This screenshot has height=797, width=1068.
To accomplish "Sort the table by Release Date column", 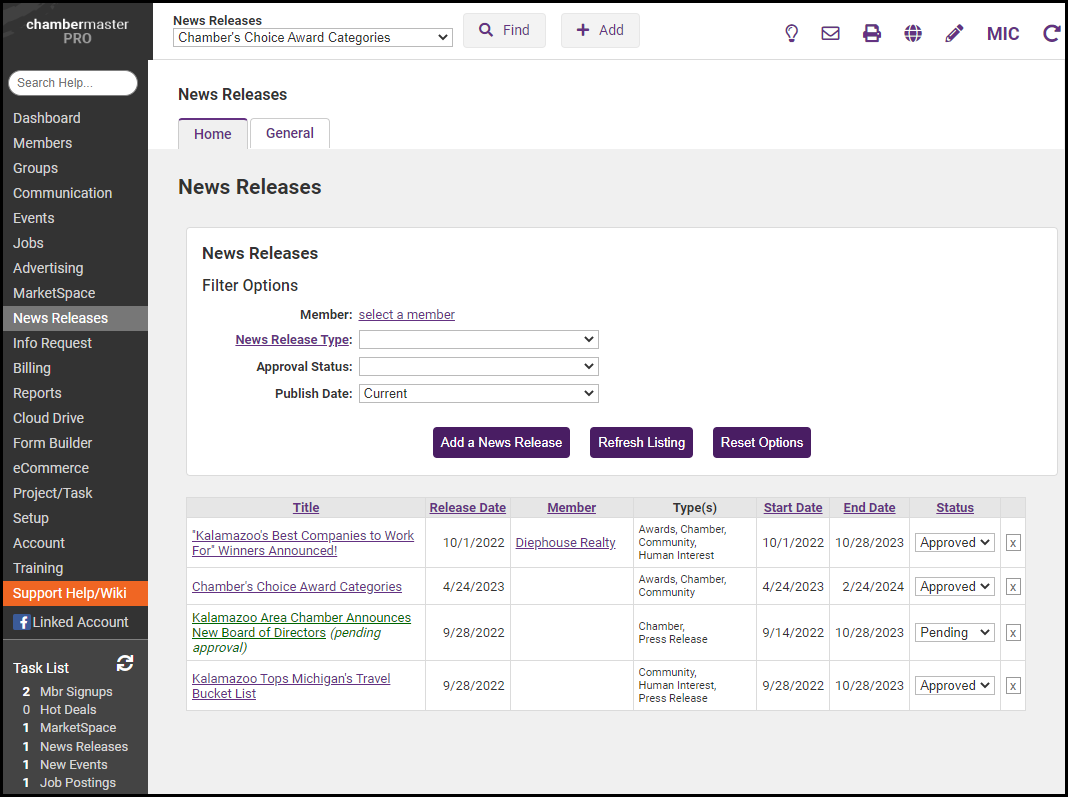I will click(x=468, y=508).
